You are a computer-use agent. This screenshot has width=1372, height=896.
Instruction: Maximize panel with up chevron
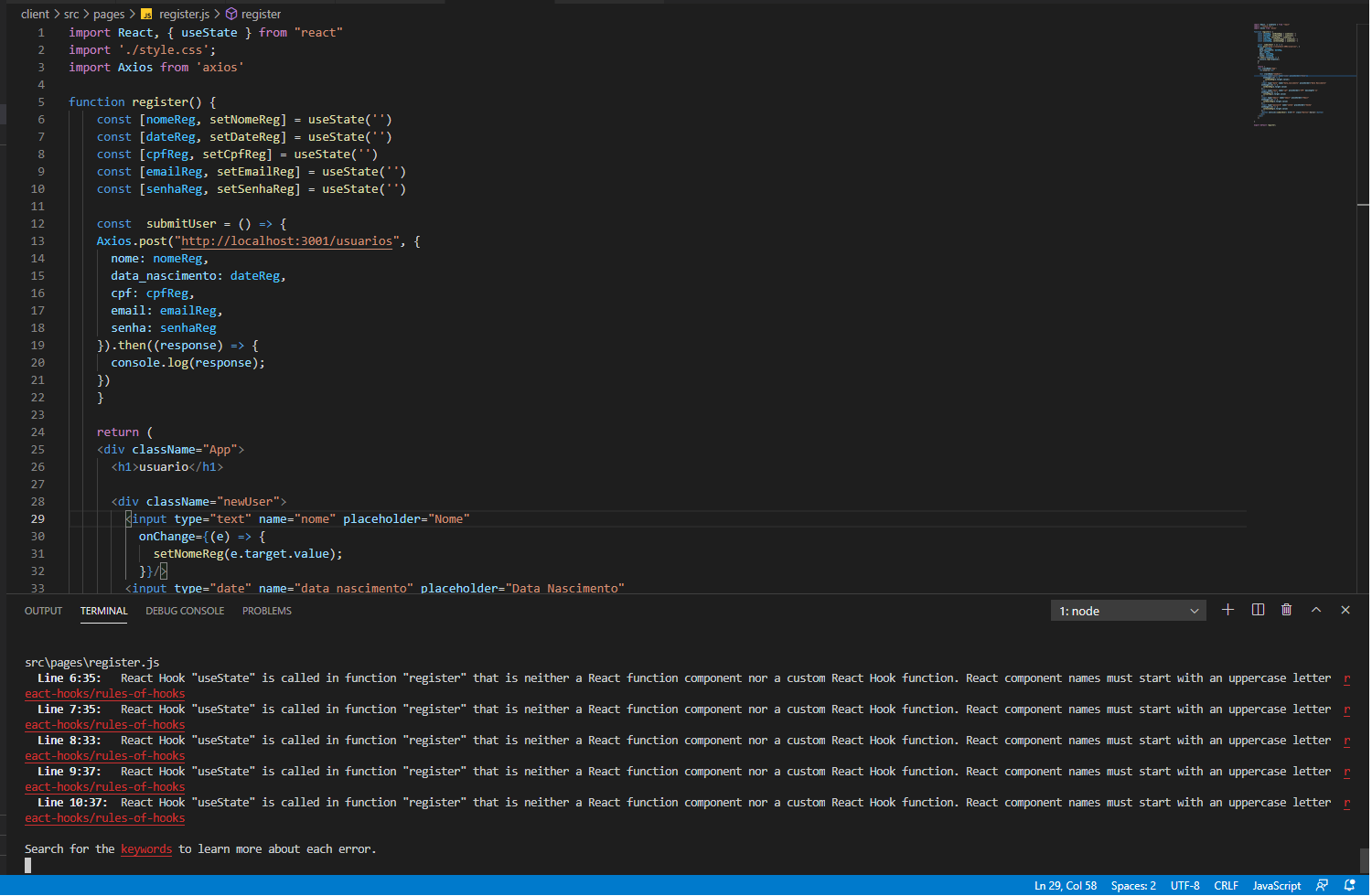(x=1316, y=610)
